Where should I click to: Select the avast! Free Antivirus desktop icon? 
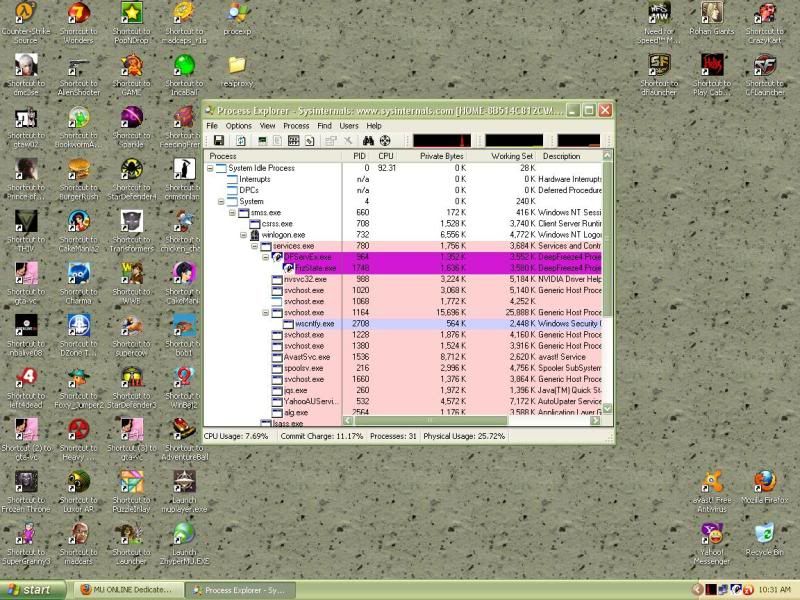click(x=712, y=492)
